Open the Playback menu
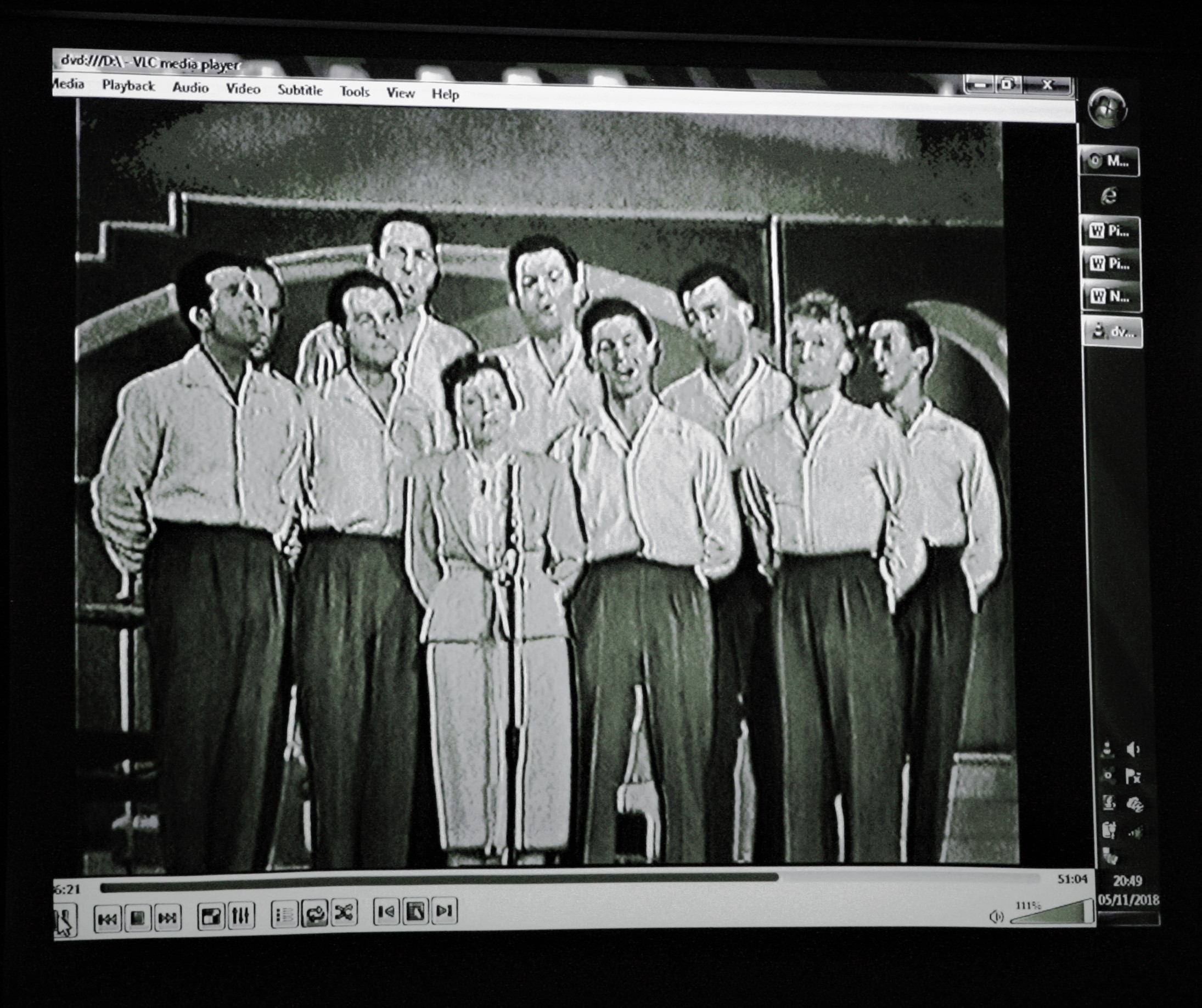 pyautogui.click(x=128, y=86)
